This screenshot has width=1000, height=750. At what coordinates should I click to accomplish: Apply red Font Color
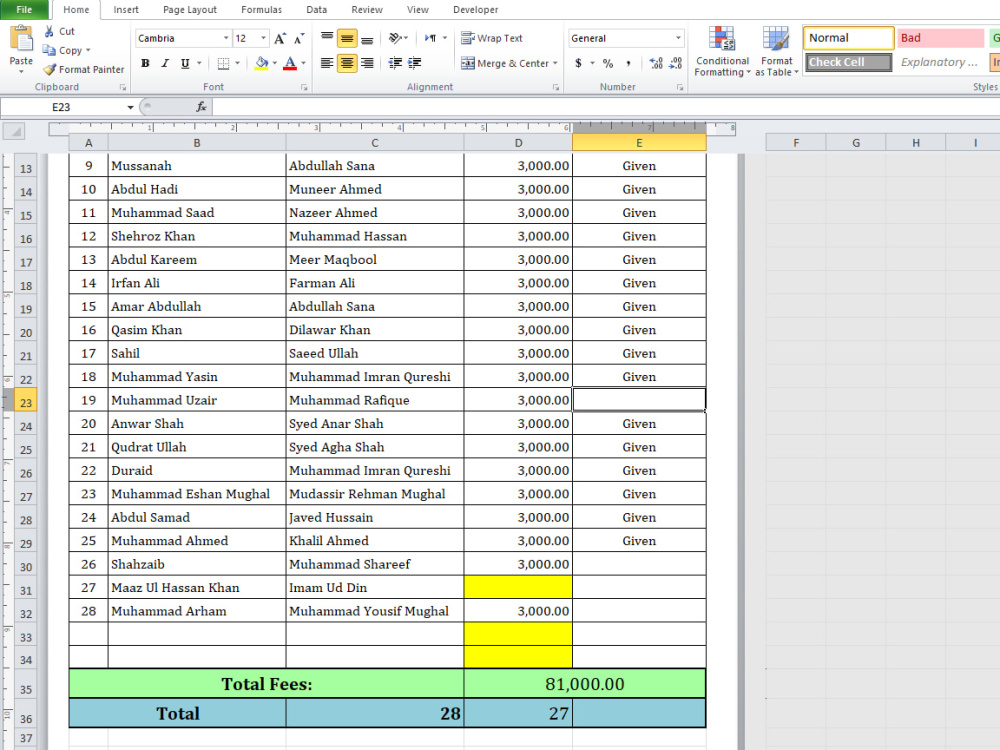290,63
